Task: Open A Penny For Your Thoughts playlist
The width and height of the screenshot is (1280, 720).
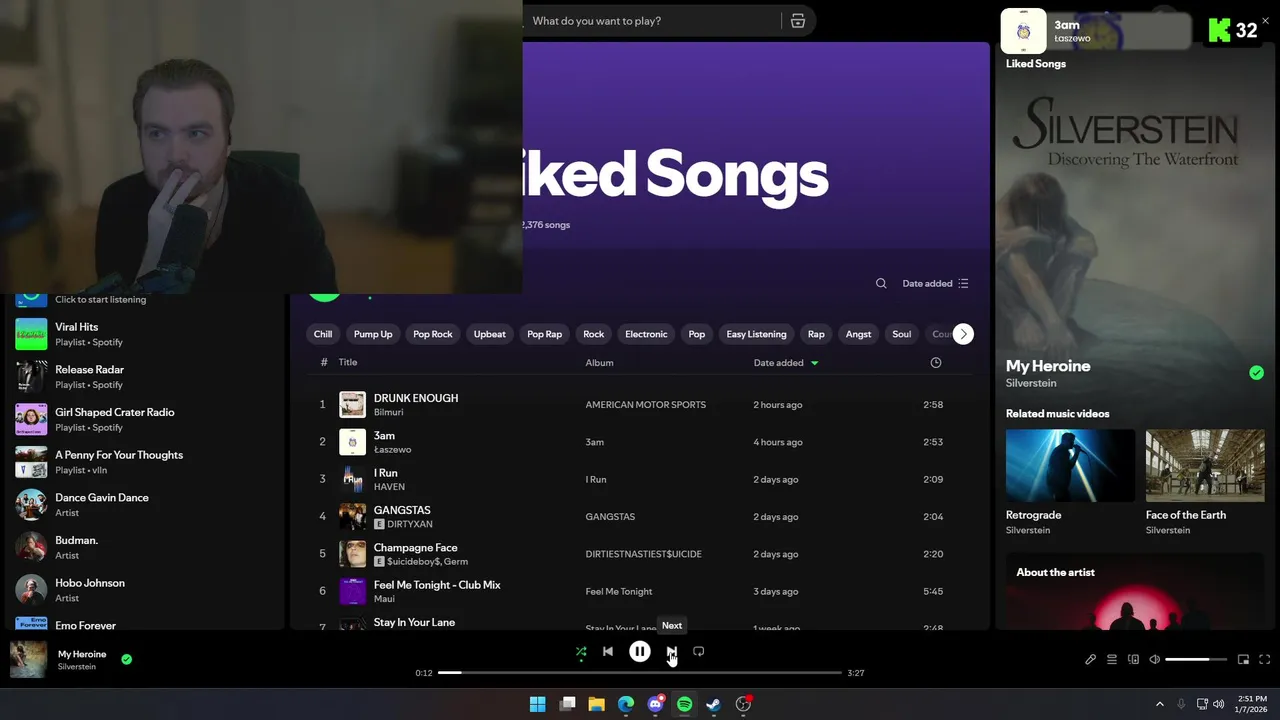Action: click(145, 462)
